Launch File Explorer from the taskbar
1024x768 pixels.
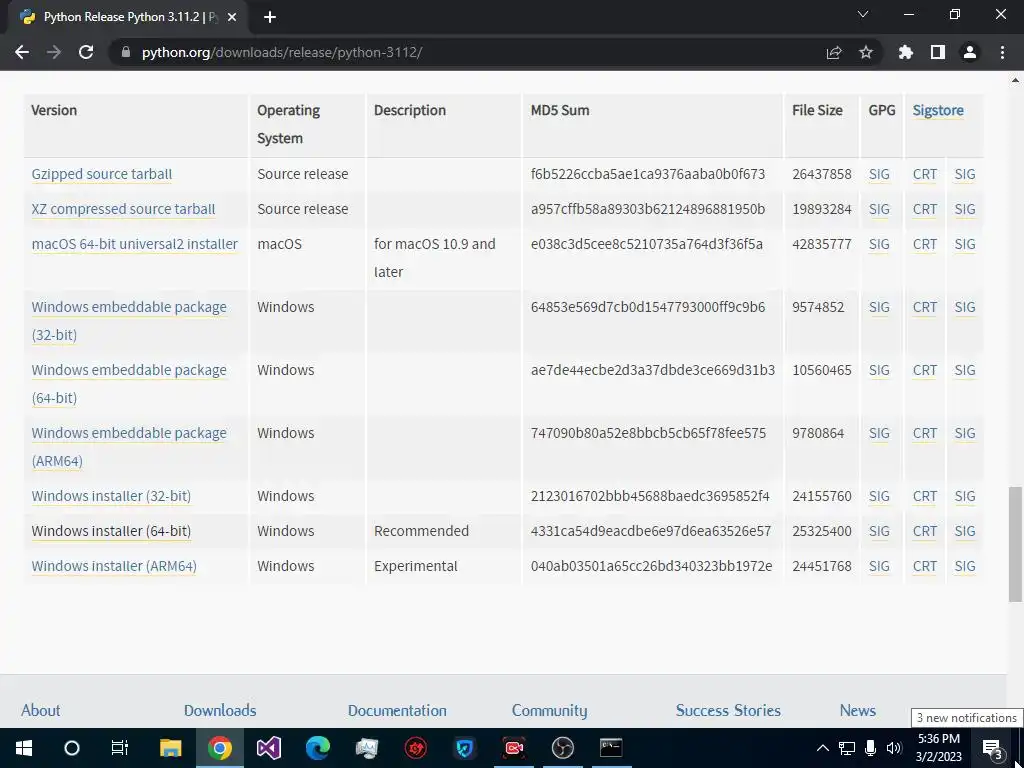pos(170,748)
